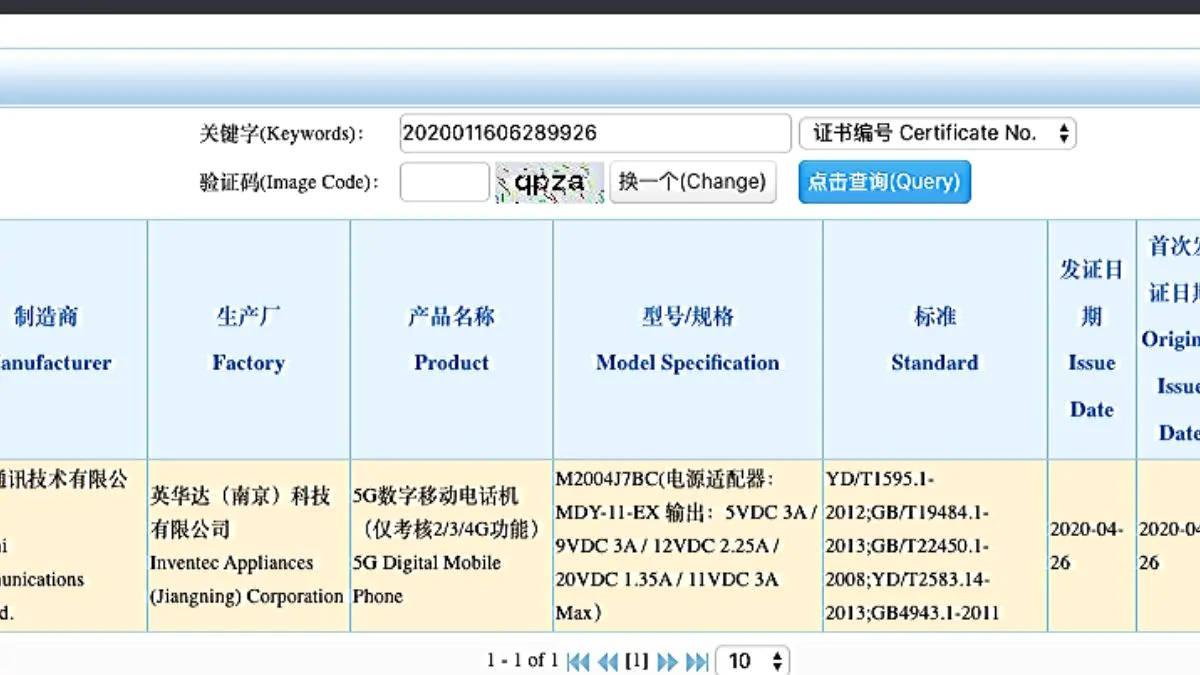
Task: Click the qpza captcha image
Action: pyautogui.click(x=550, y=182)
